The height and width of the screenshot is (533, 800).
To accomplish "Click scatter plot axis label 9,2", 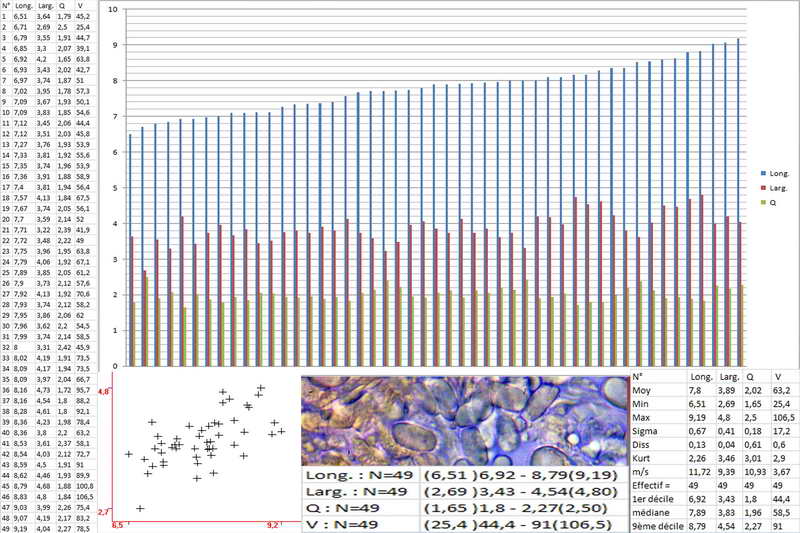I will click(273, 525).
